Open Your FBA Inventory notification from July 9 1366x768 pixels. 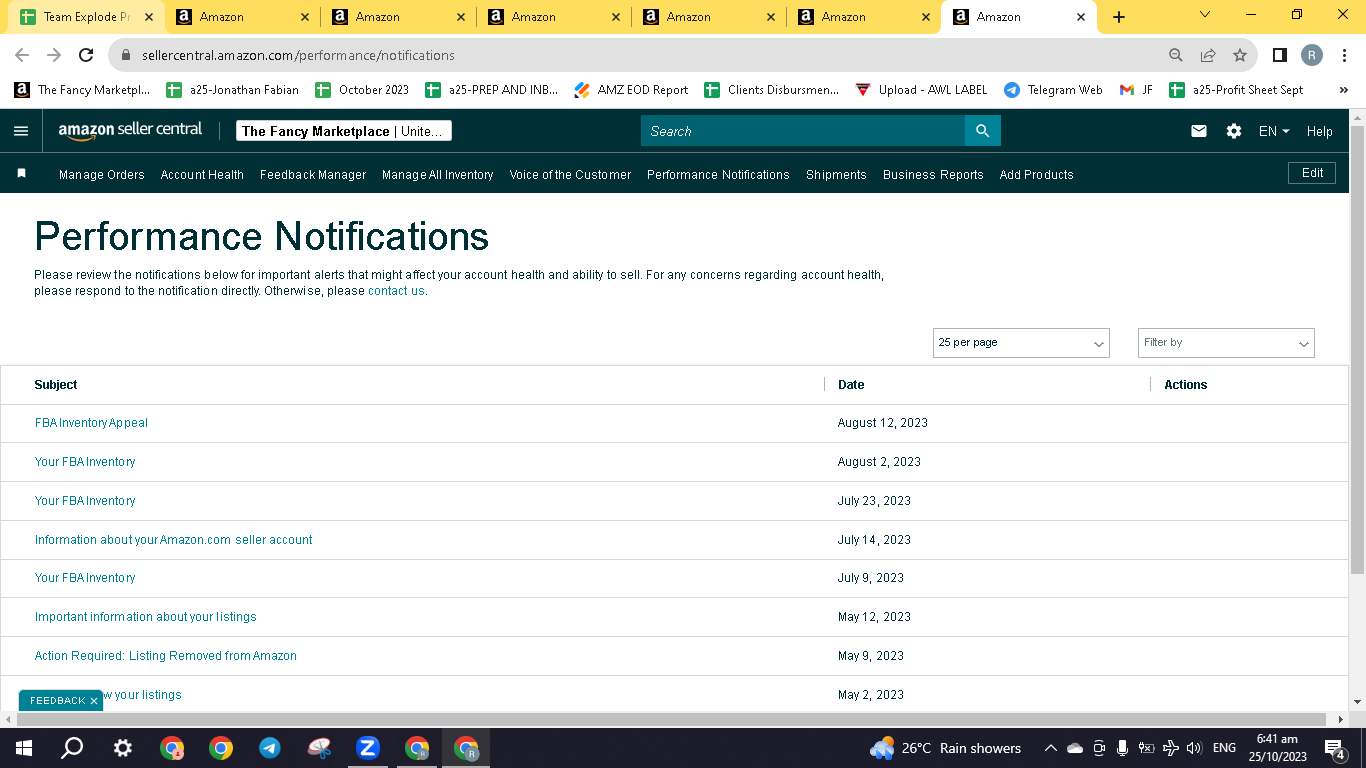coord(85,578)
